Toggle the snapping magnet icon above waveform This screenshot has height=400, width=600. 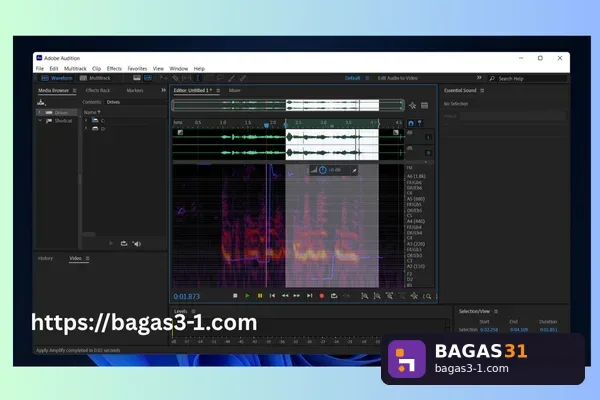(411, 123)
